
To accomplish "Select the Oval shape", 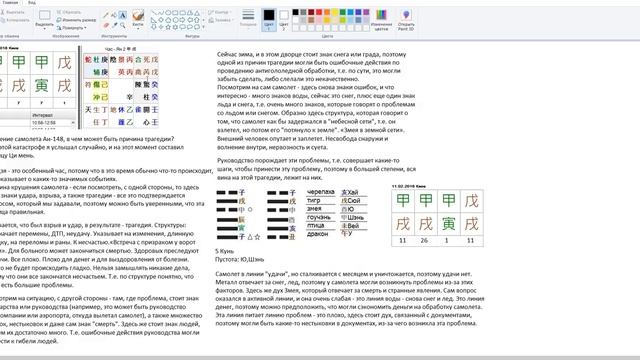I will click(168, 13).
